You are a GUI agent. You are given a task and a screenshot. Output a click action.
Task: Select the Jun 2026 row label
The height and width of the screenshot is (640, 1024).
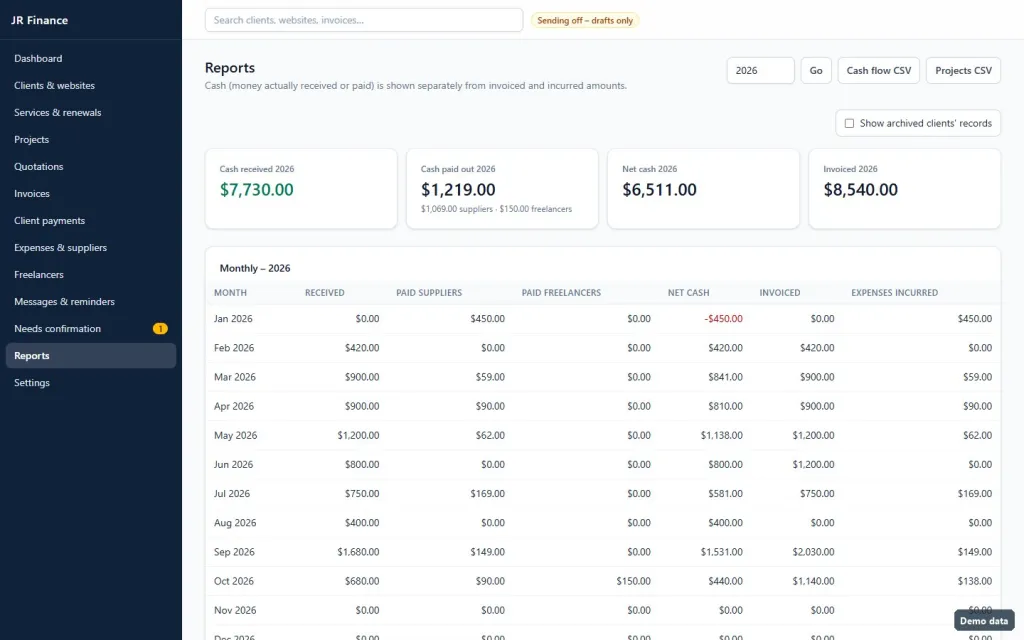coord(233,464)
